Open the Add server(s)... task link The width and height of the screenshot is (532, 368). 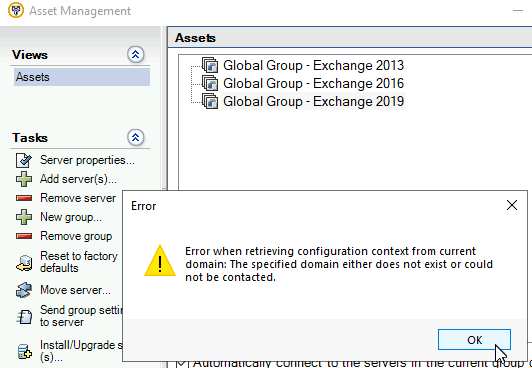[x=78, y=179]
